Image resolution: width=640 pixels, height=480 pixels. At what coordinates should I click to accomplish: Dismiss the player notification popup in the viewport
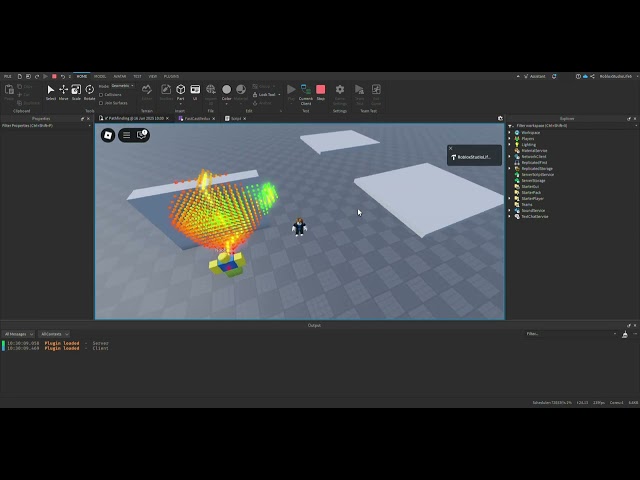click(451, 148)
